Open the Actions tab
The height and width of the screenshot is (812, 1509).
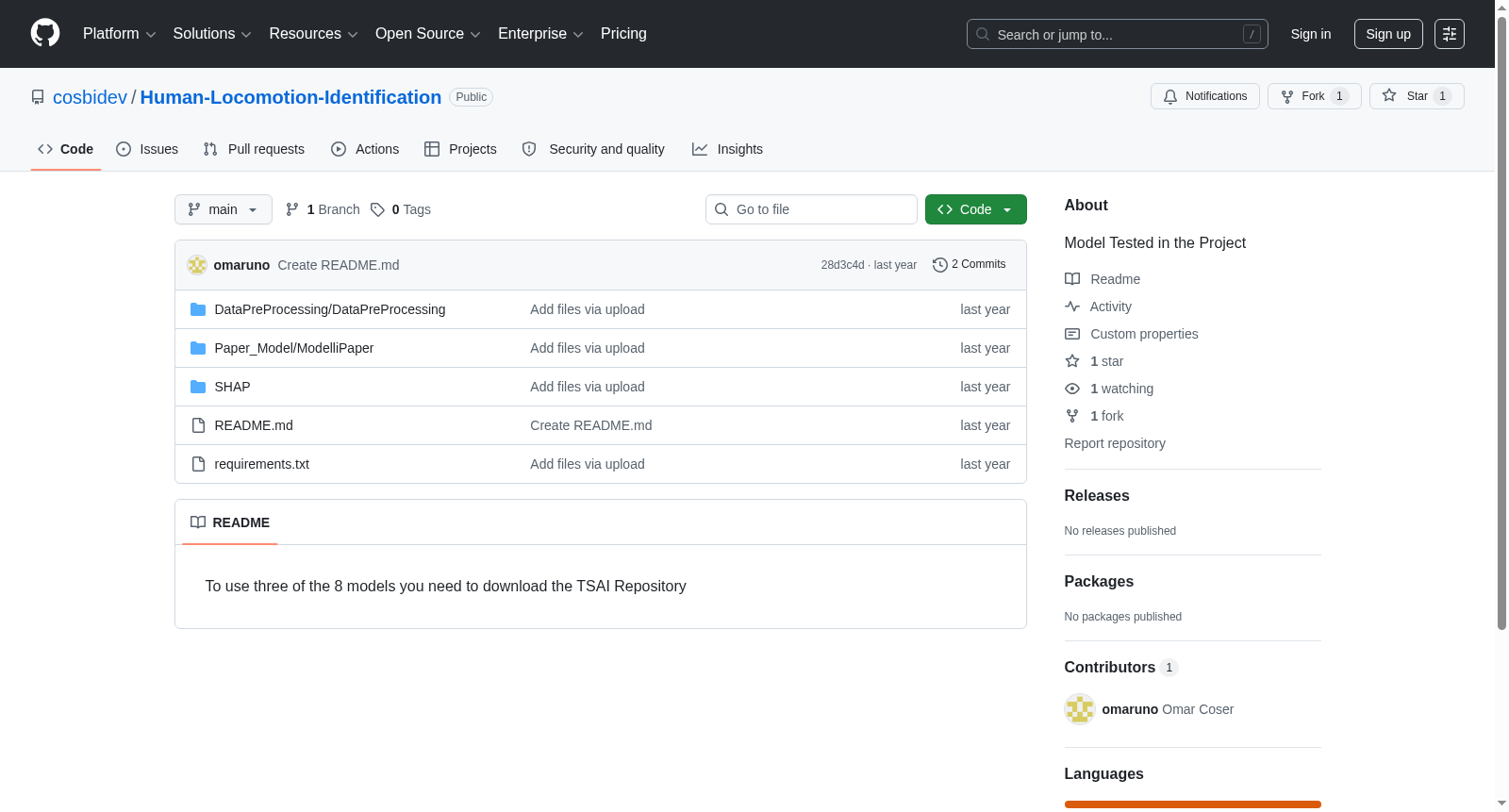(x=365, y=149)
